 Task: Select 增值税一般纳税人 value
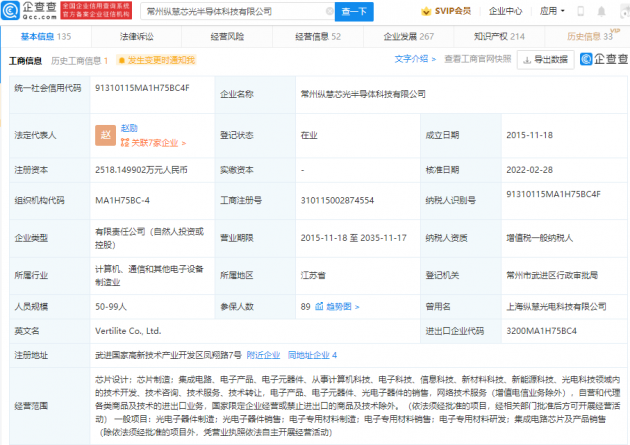[x=540, y=238]
